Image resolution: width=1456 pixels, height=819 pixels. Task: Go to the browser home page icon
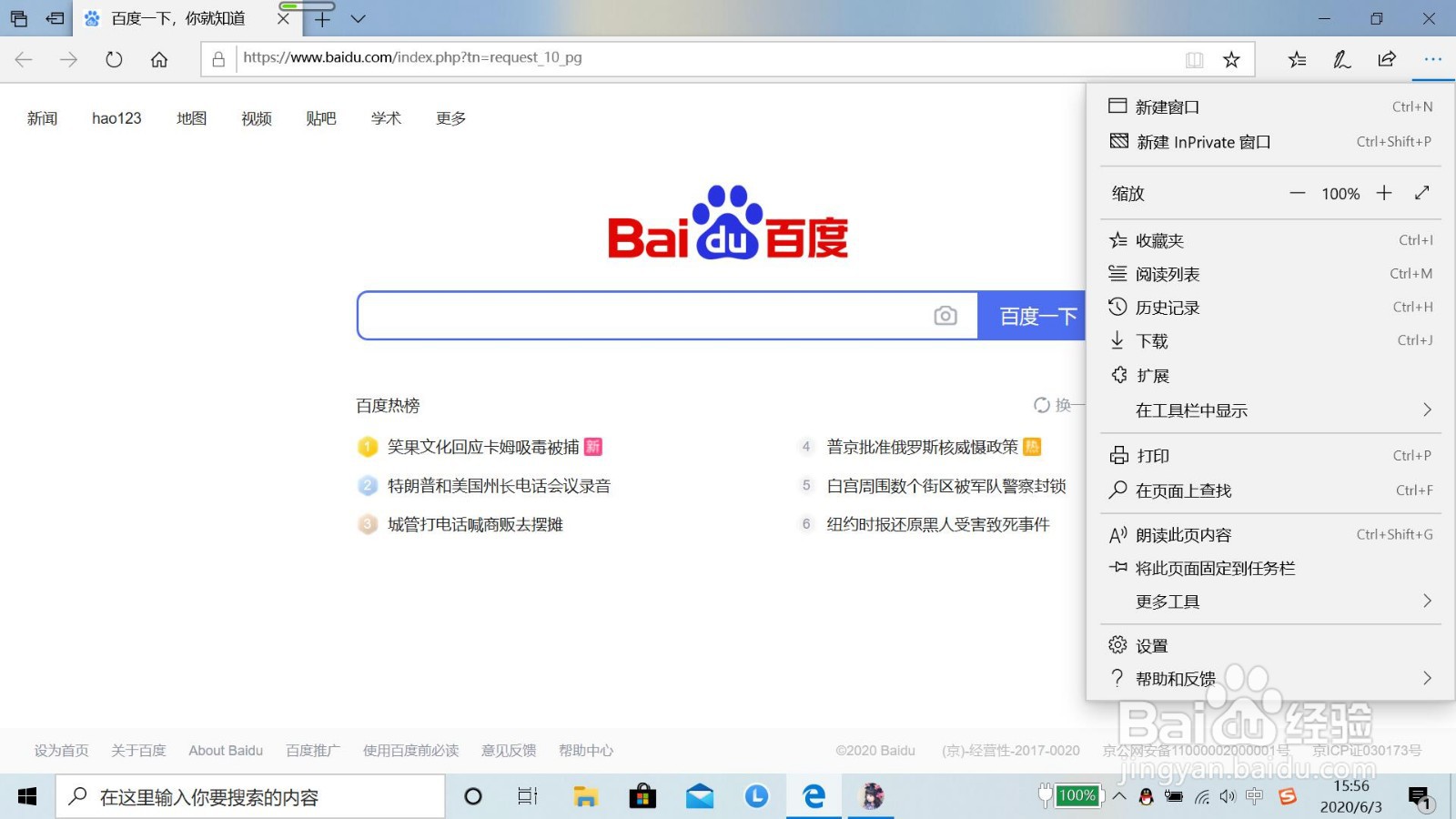tap(159, 59)
